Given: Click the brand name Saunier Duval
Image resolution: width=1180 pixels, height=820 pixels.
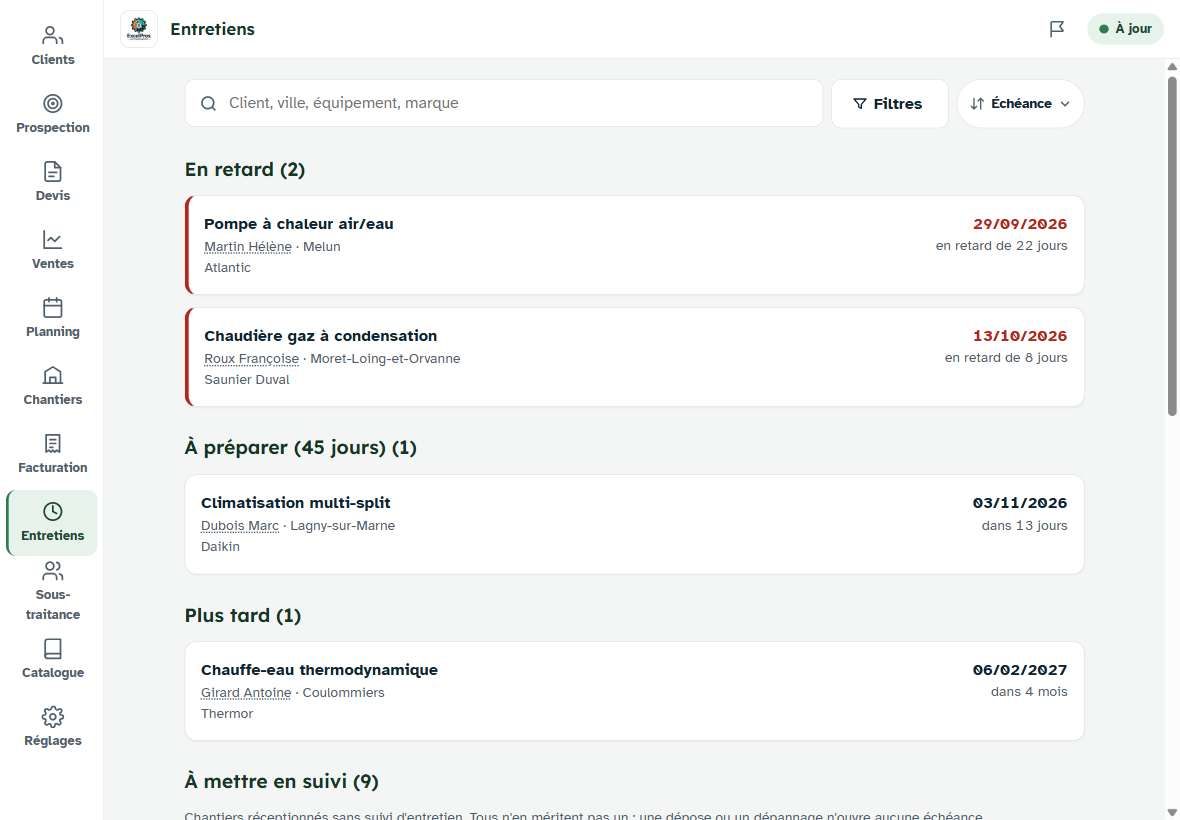Looking at the screenshot, I should pyautogui.click(x=247, y=380).
